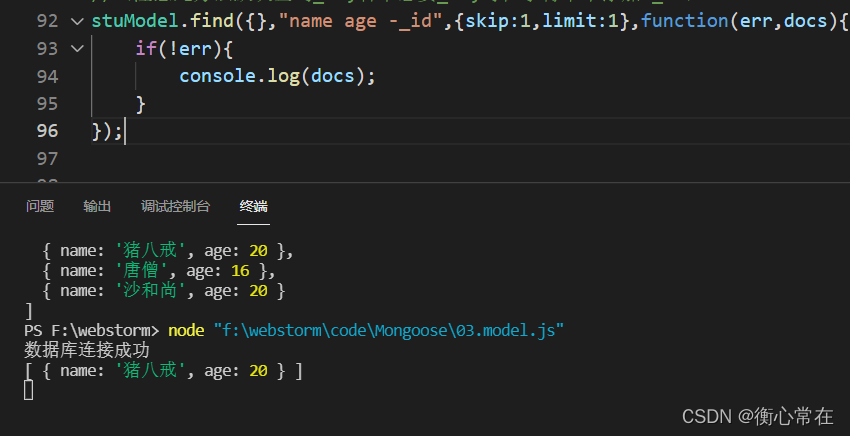The height and width of the screenshot is (436, 850).
Task: Click the function keyword on line 92
Action: (685, 21)
